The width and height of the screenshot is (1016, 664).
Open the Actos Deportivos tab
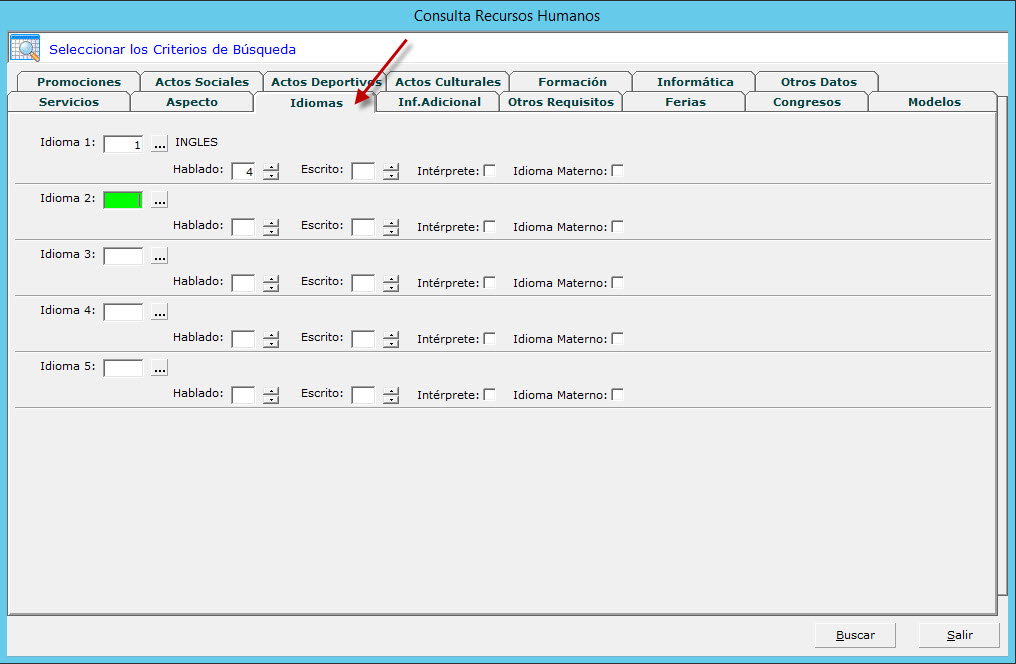(x=325, y=82)
